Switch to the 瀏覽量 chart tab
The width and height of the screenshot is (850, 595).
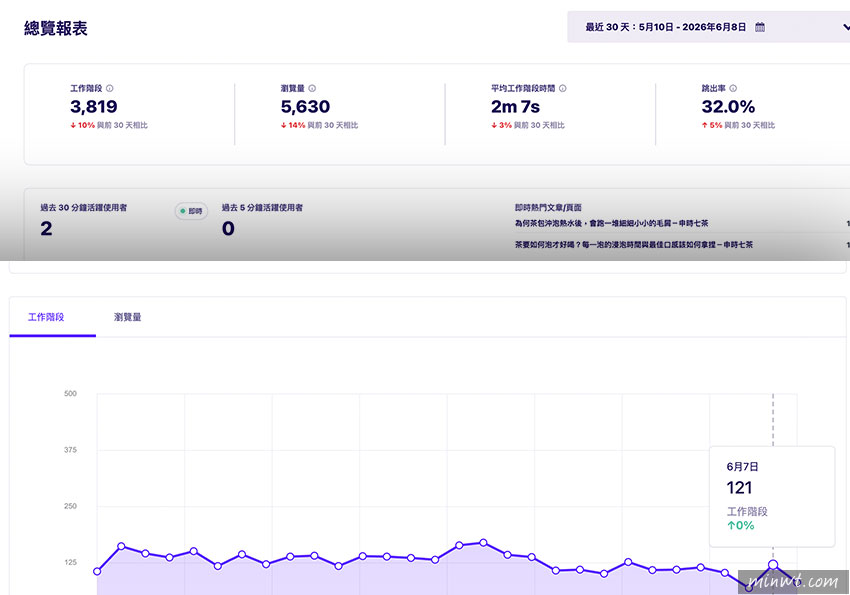(x=127, y=317)
